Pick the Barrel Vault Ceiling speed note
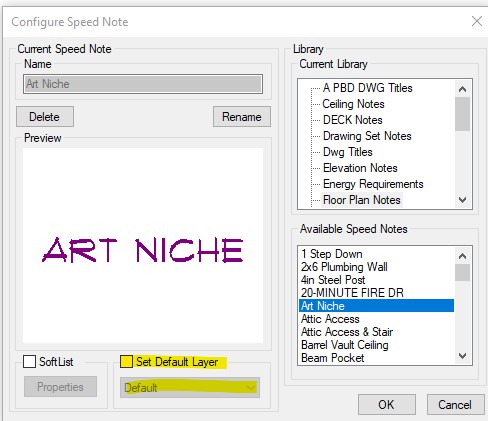This screenshot has width=488, height=421. [x=345, y=345]
